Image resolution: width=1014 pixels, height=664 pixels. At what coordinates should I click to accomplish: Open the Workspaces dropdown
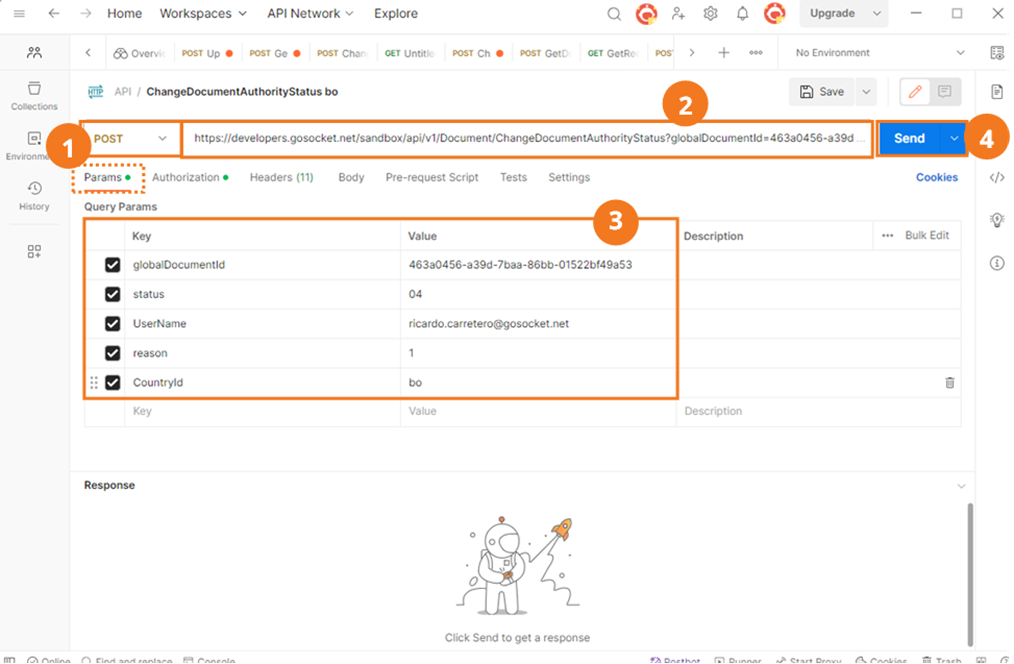tap(203, 14)
